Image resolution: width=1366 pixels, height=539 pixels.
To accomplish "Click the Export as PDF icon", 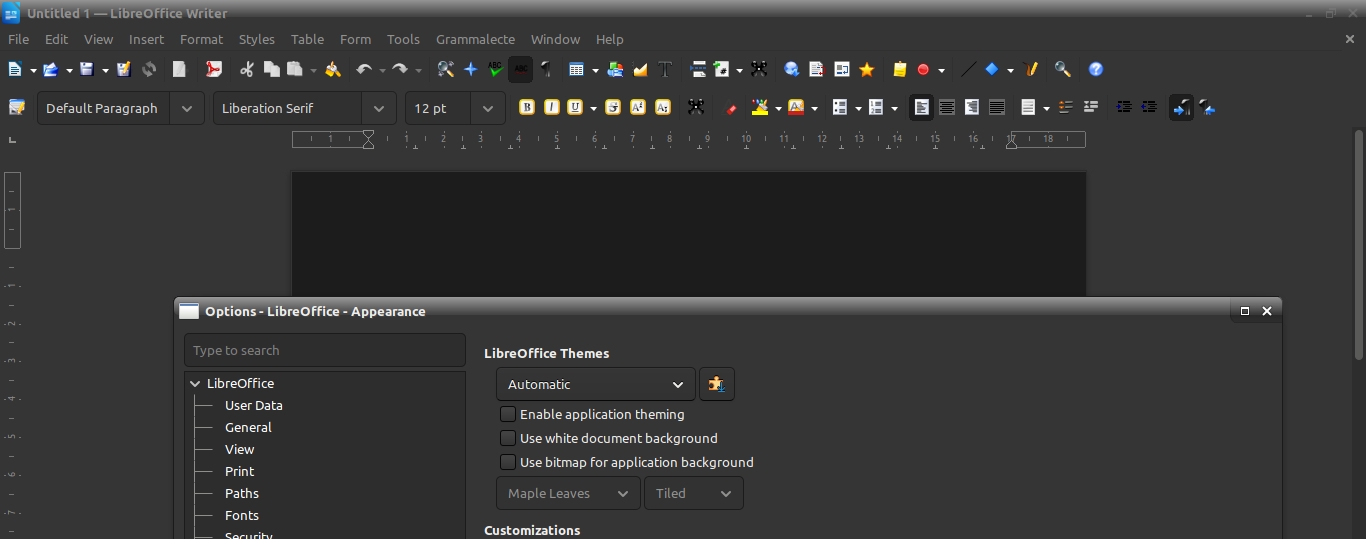I will point(214,70).
